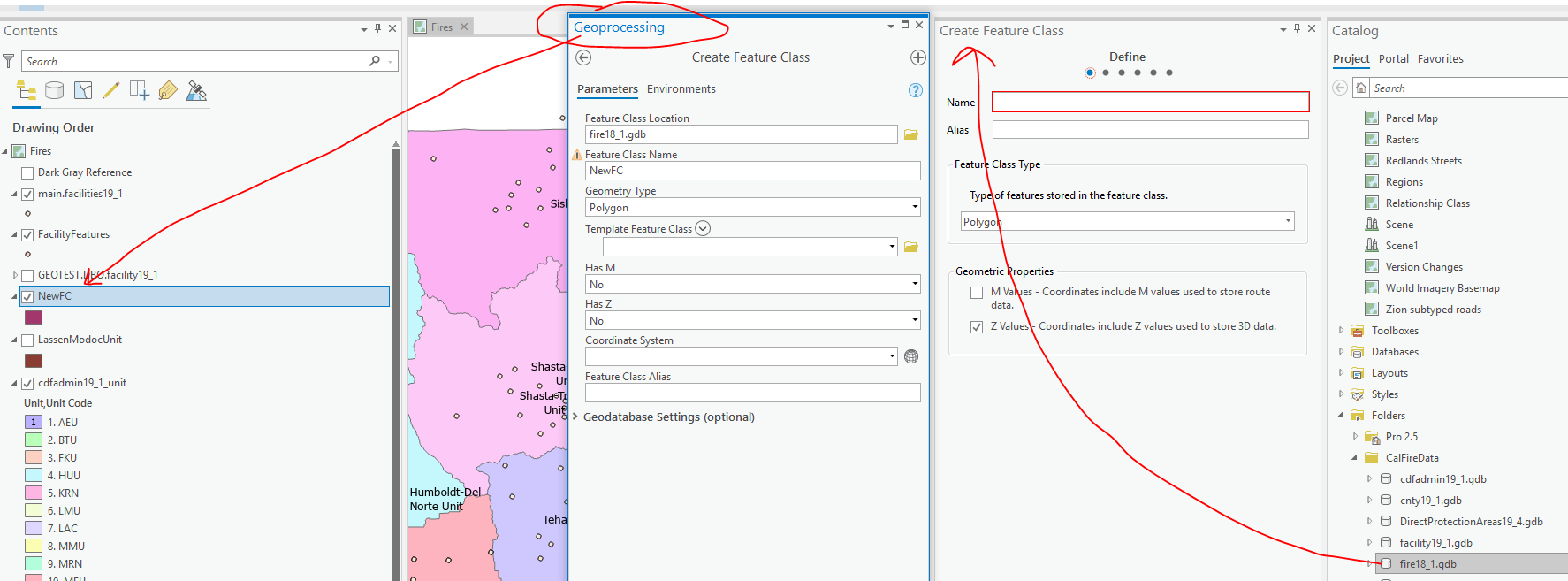
Task: Click NewFC polygon symbol swatch
Action: coord(34,317)
